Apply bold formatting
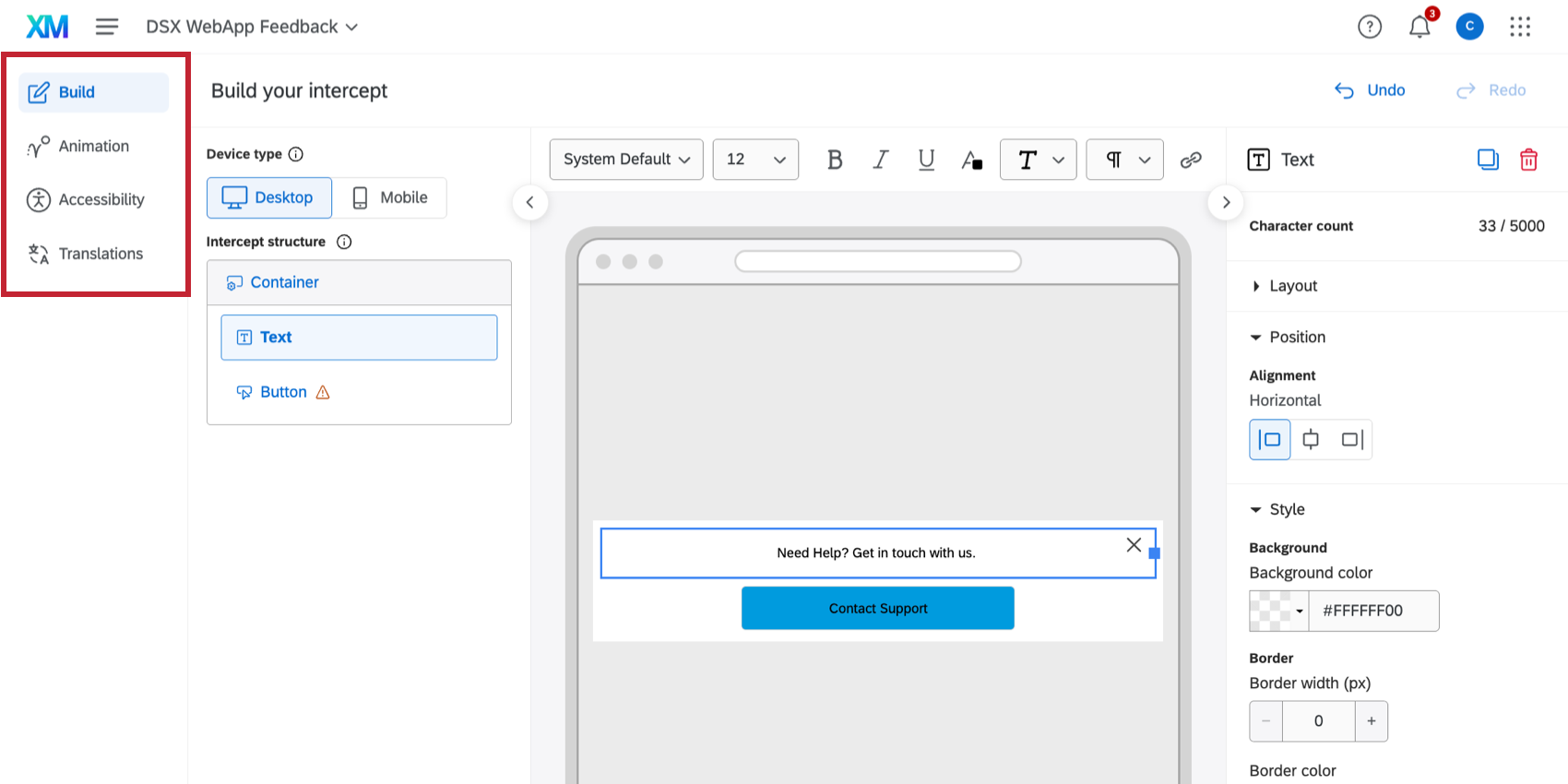 pyautogui.click(x=835, y=160)
